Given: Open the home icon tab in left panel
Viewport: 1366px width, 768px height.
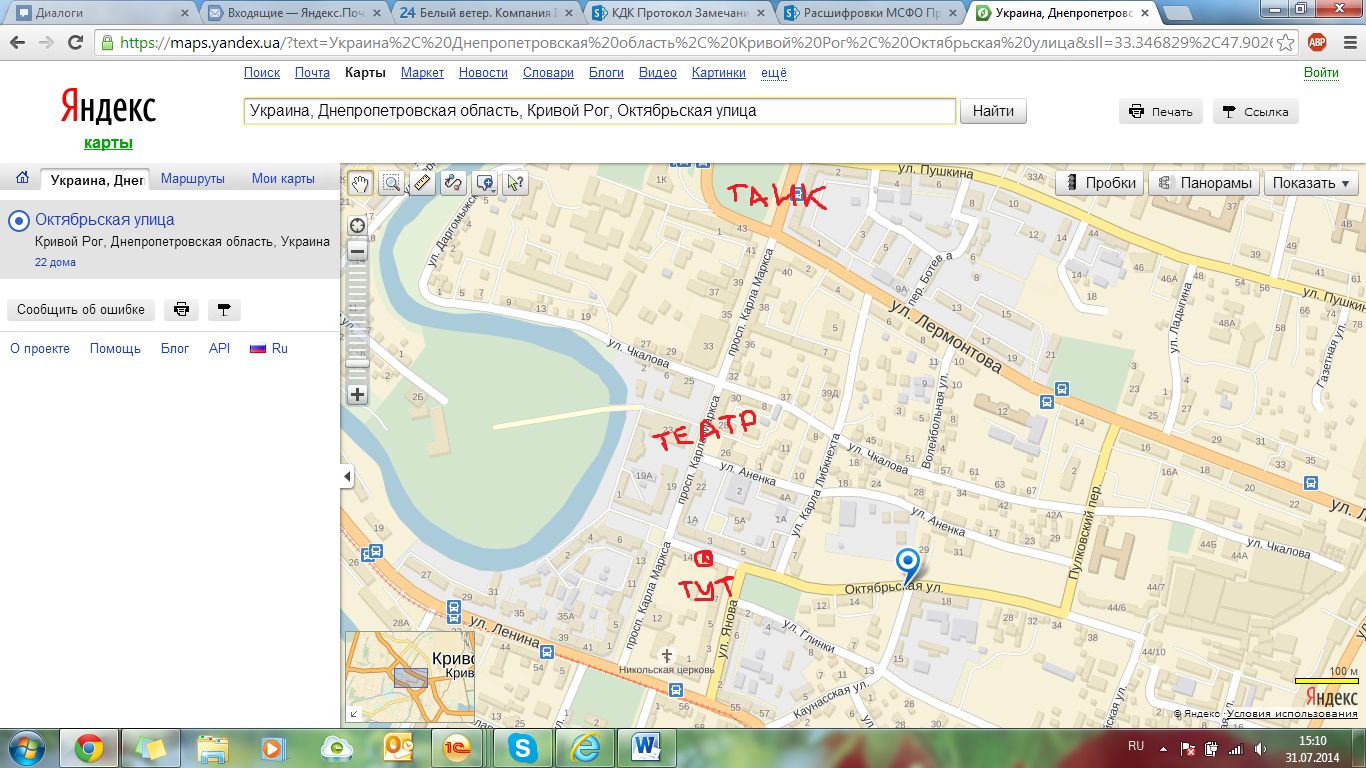Looking at the screenshot, I should (22, 178).
